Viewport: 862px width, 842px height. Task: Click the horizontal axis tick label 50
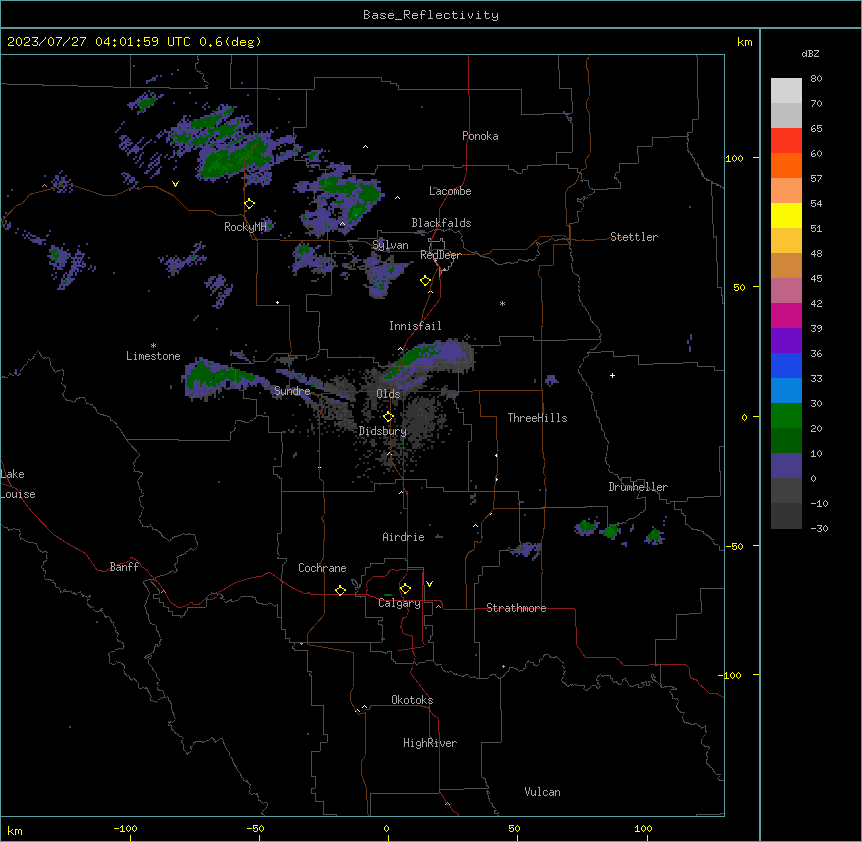(x=514, y=828)
